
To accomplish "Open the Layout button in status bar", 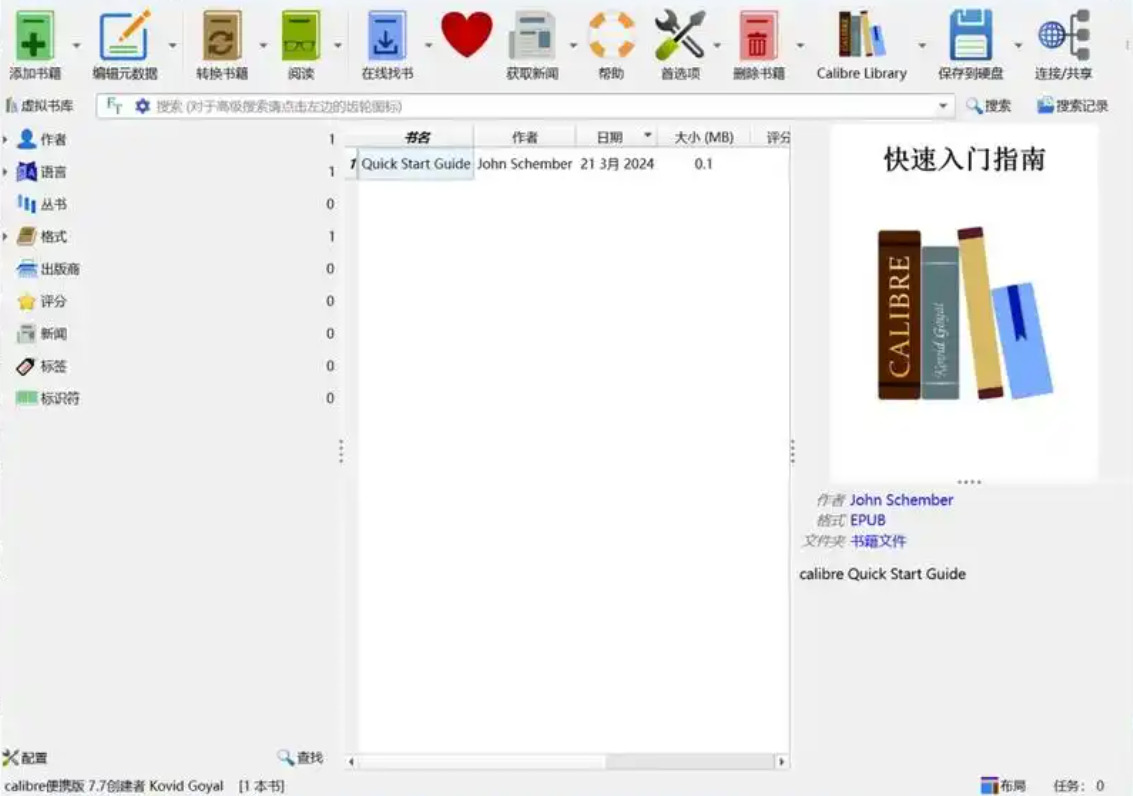I will pos(1003,785).
